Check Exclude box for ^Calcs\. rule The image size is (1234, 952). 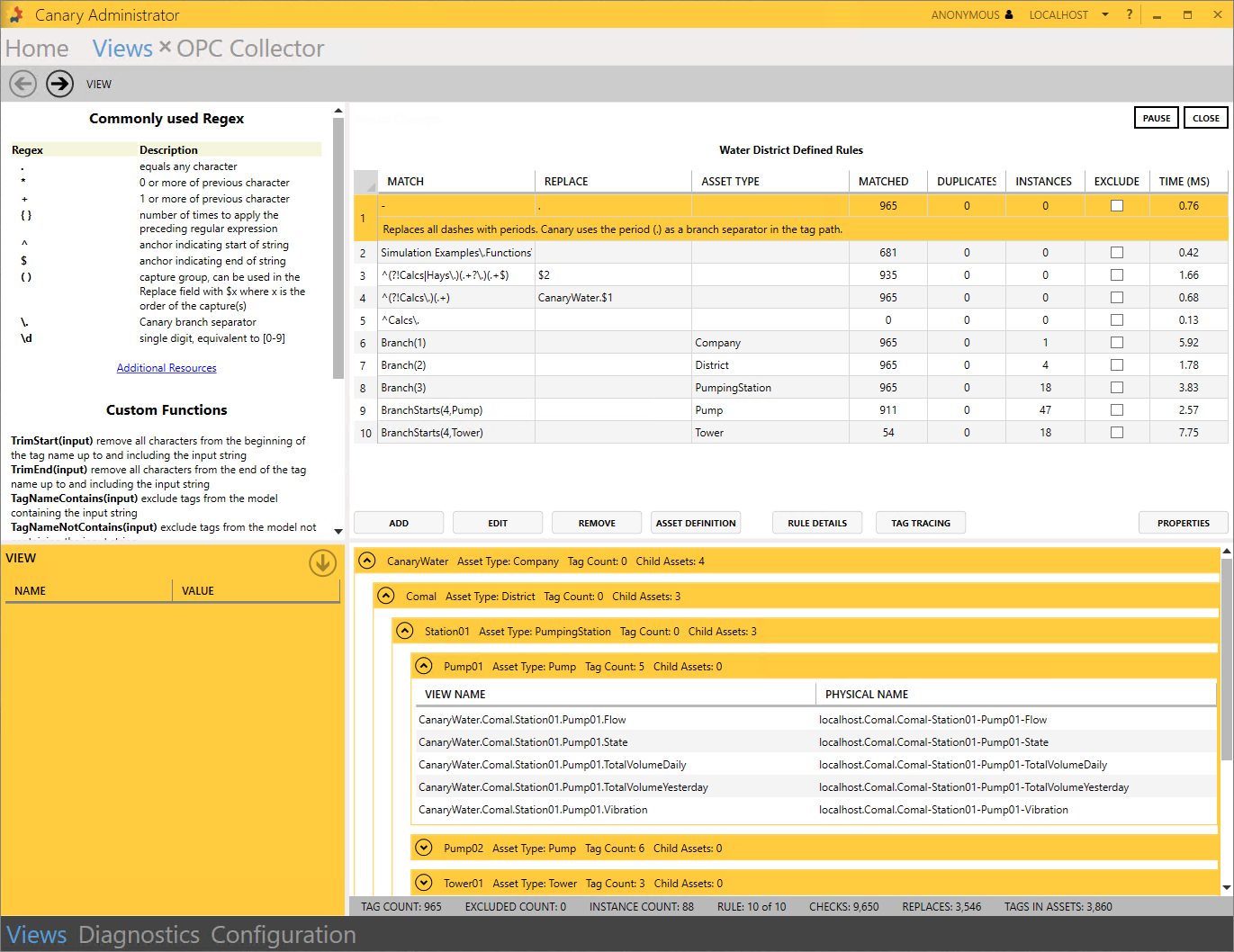[x=1117, y=320]
